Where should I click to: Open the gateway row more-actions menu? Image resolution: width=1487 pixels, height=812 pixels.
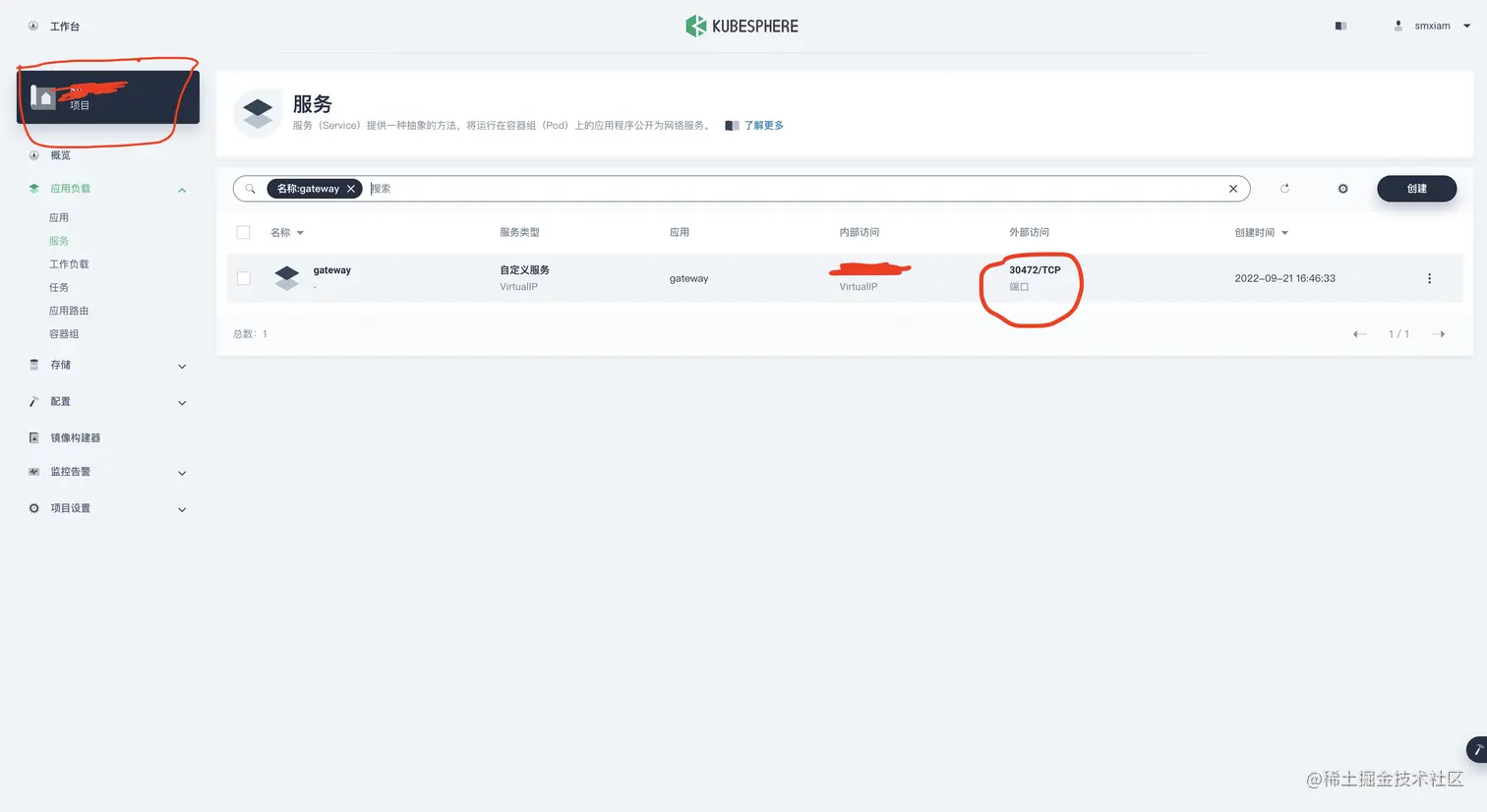coord(1429,279)
